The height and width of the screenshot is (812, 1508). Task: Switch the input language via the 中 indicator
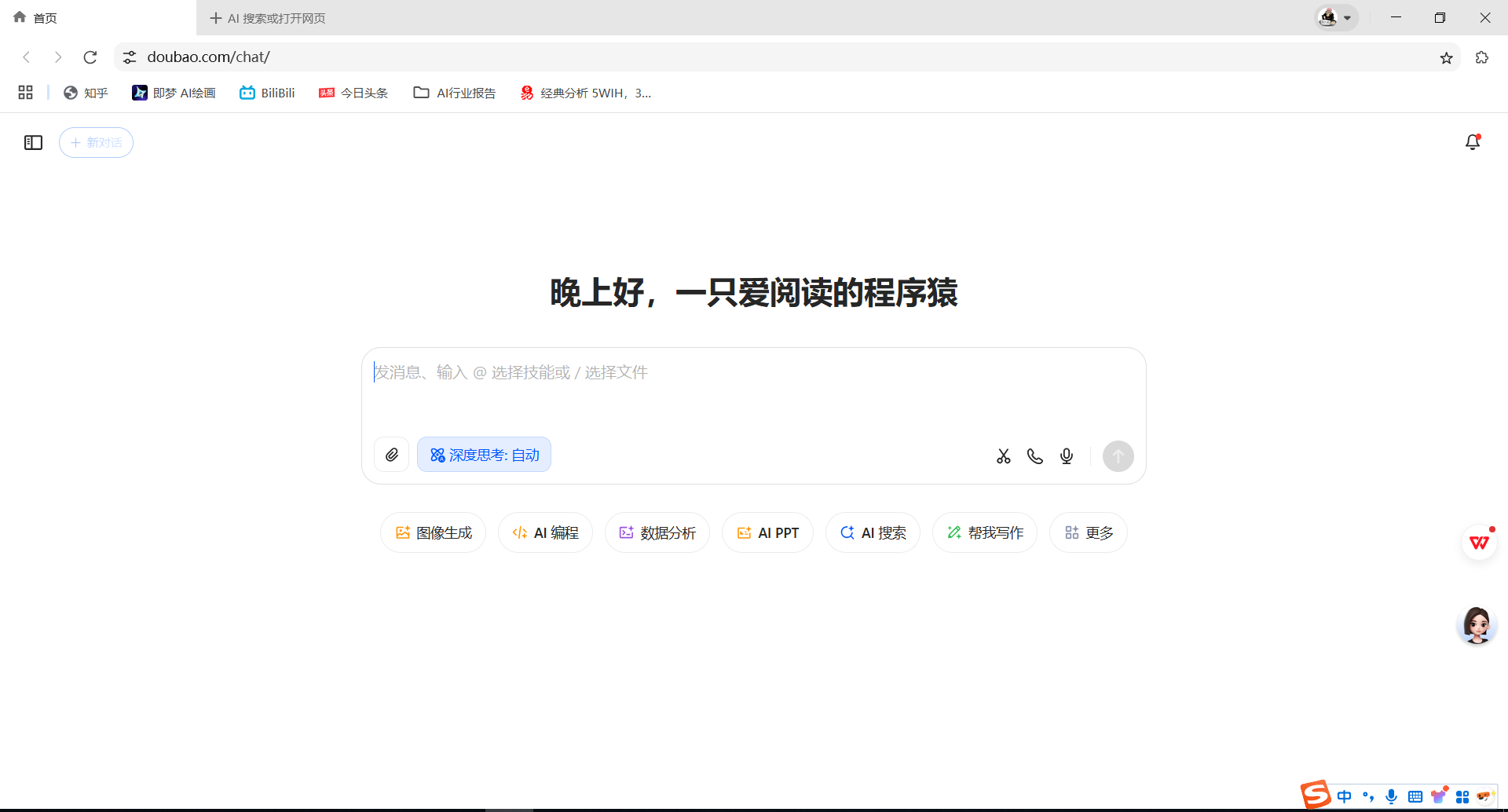pyautogui.click(x=1345, y=796)
